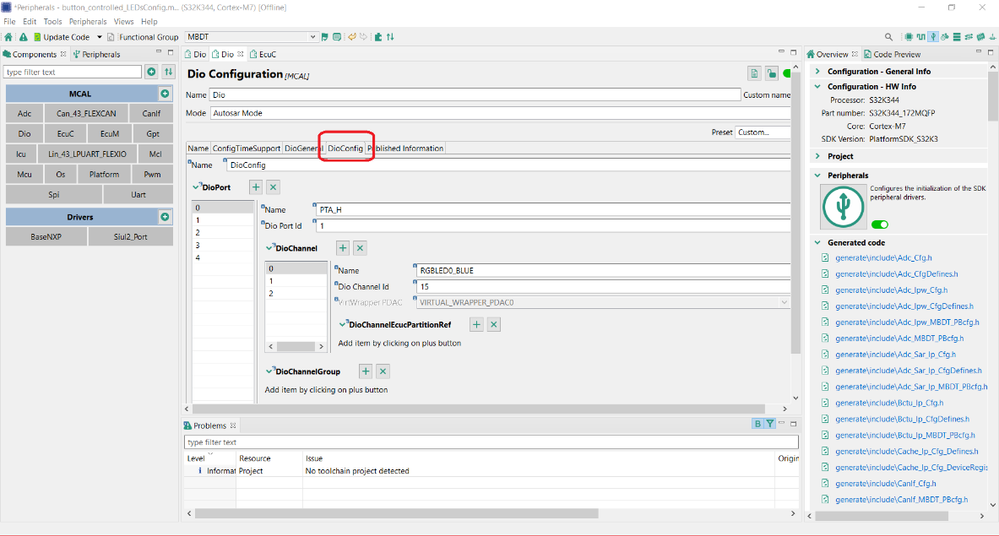Add a DioChannelEcucPartitionRef item
Screen dimensions: 999x536
(x=476, y=324)
